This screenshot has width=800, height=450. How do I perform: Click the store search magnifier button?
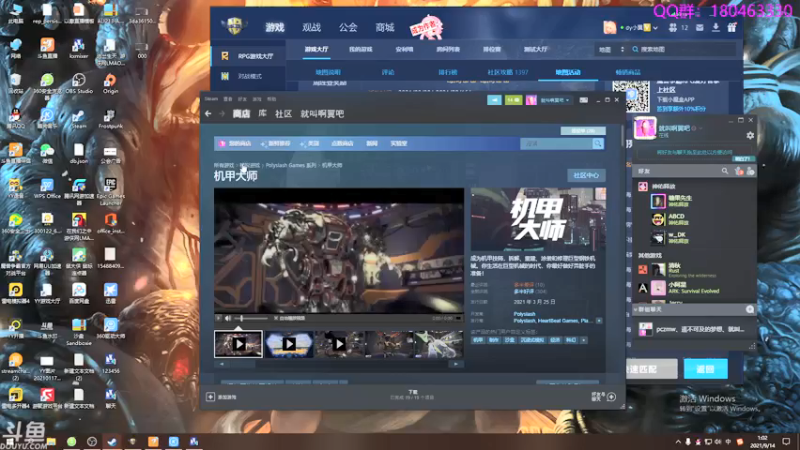coord(598,144)
